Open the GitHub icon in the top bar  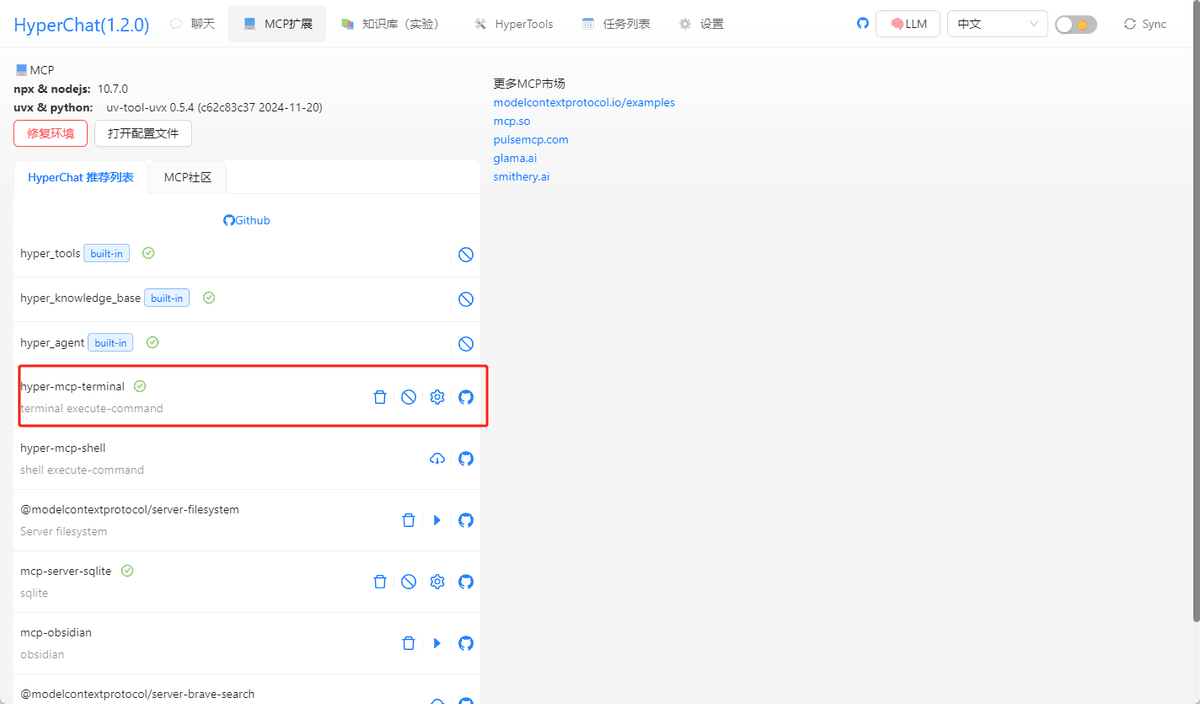[863, 23]
